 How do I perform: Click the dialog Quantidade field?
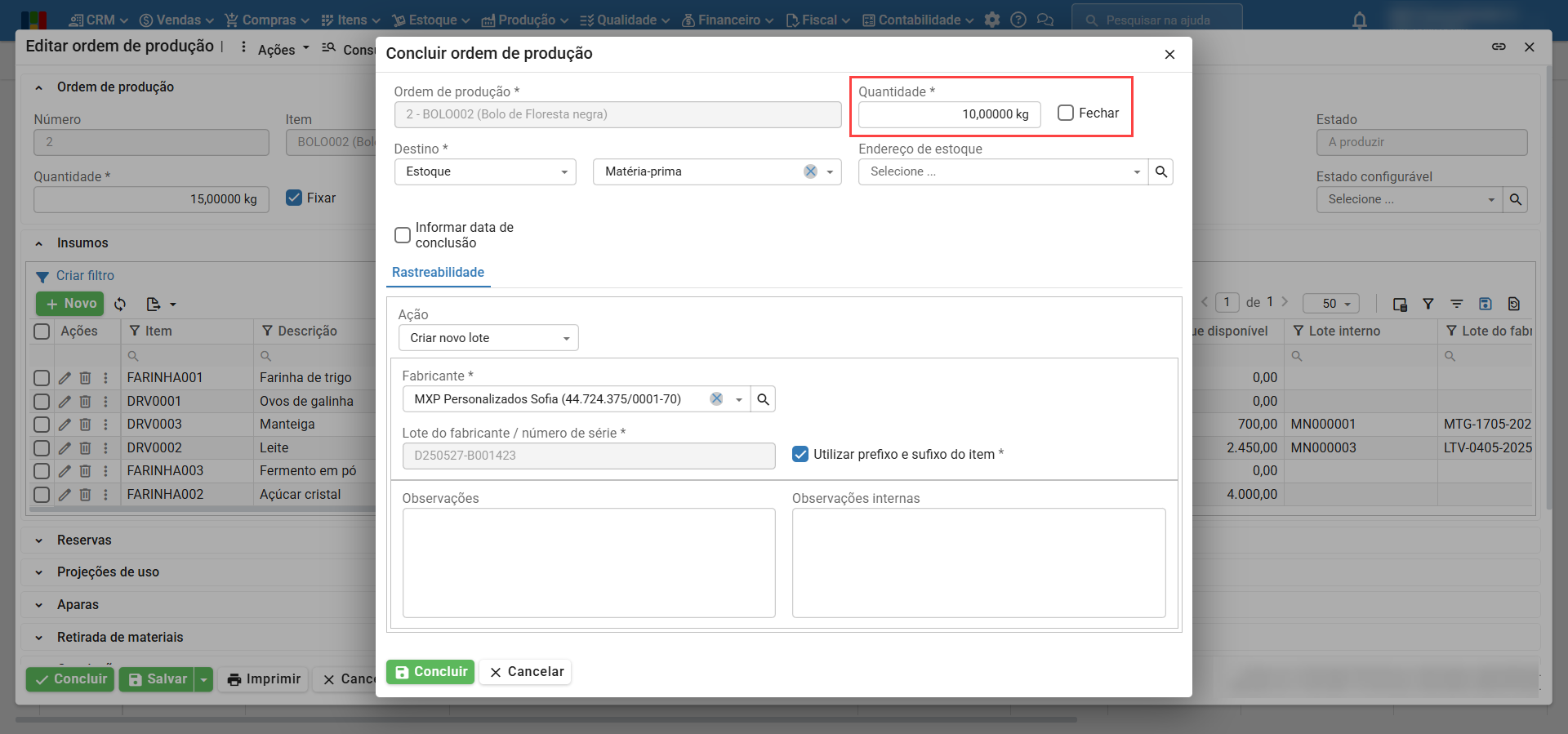[x=949, y=114]
